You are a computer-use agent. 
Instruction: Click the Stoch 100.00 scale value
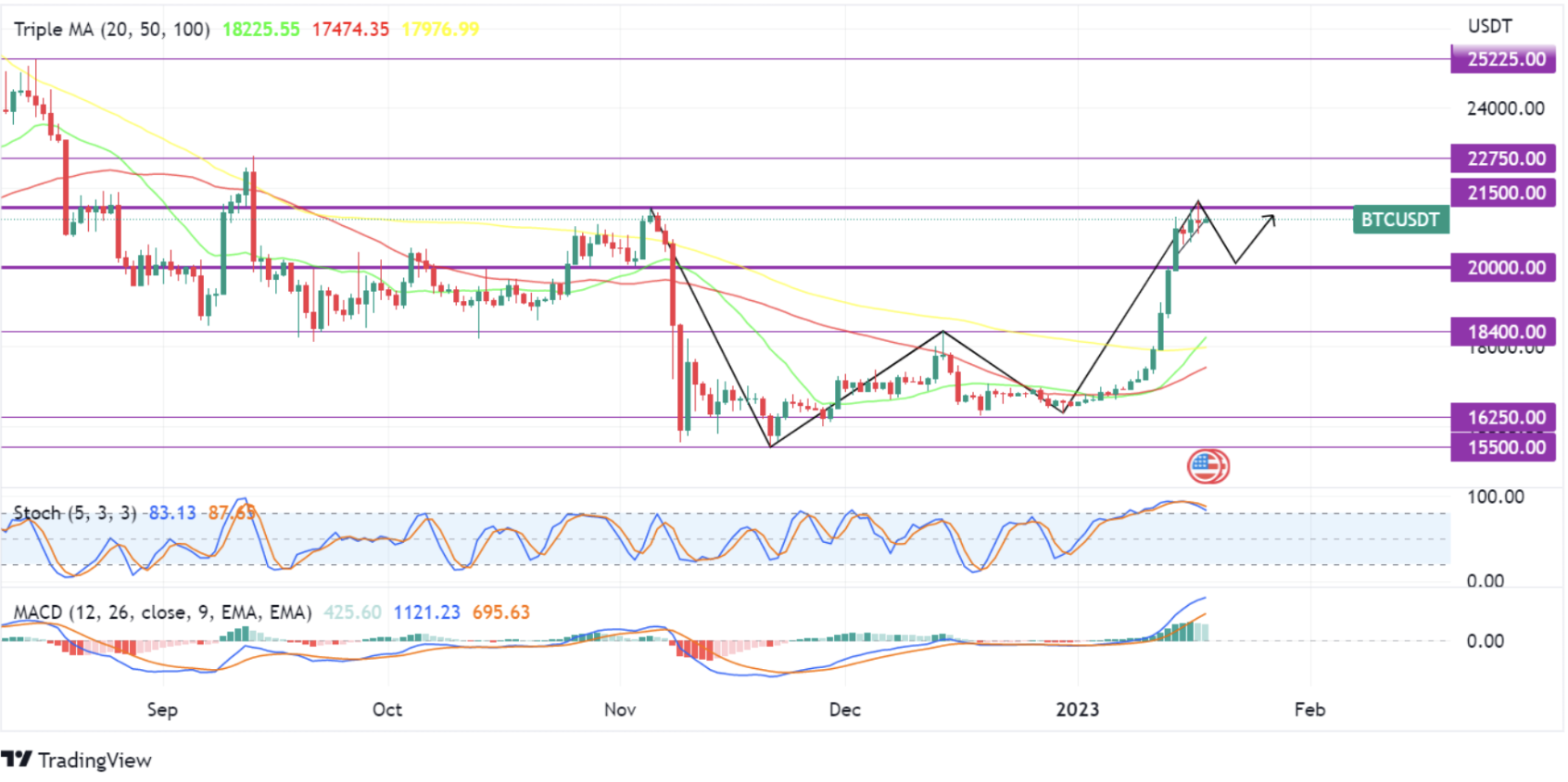tap(1496, 497)
